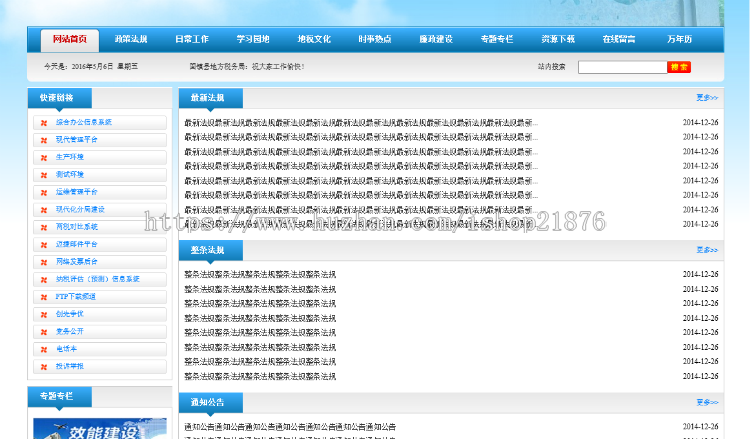Open the 万年历 navigation item
Image resolution: width=750 pixels, height=439 pixels.
click(x=680, y=39)
